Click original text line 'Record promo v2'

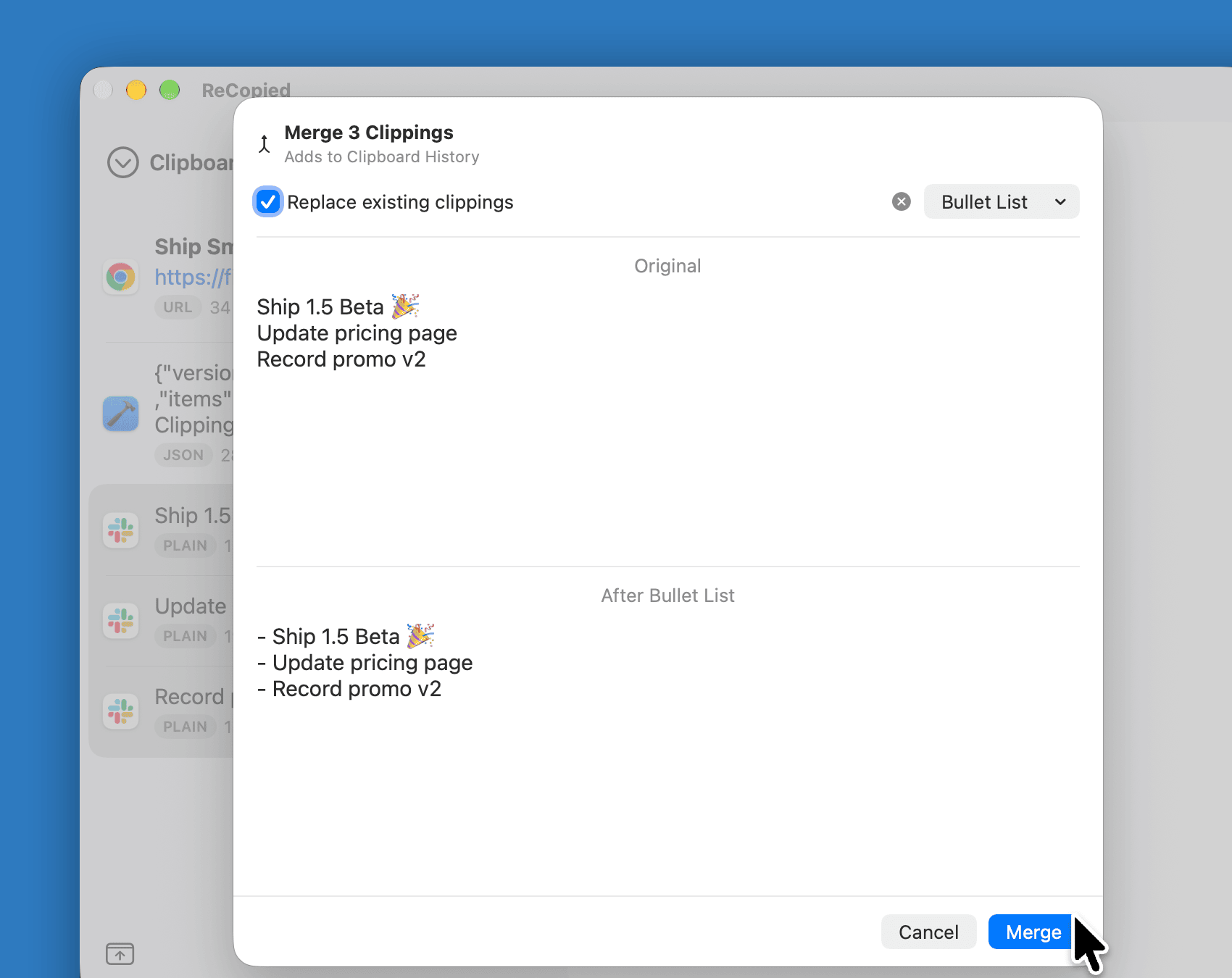(341, 359)
